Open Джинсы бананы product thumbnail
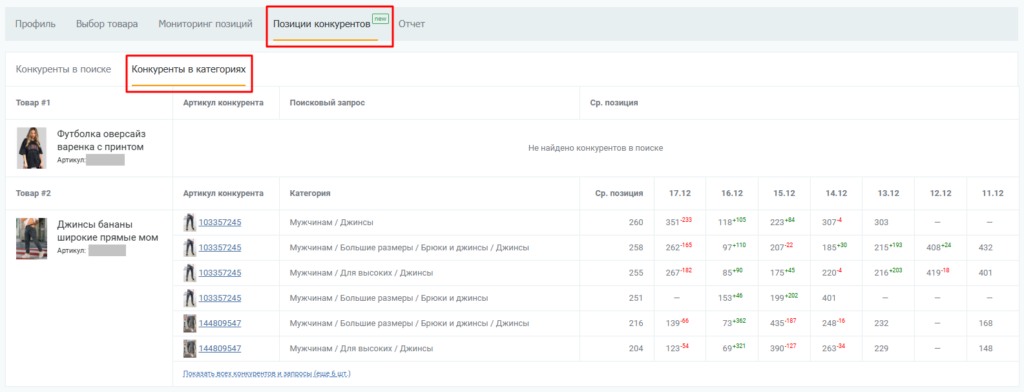1024x392 pixels. pyautogui.click(x=31, y=238)
